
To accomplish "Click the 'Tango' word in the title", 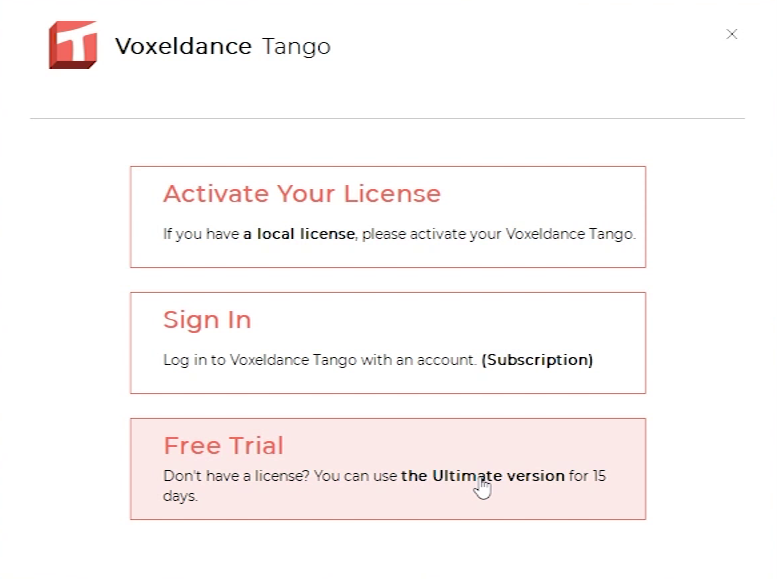I will 296,48.
